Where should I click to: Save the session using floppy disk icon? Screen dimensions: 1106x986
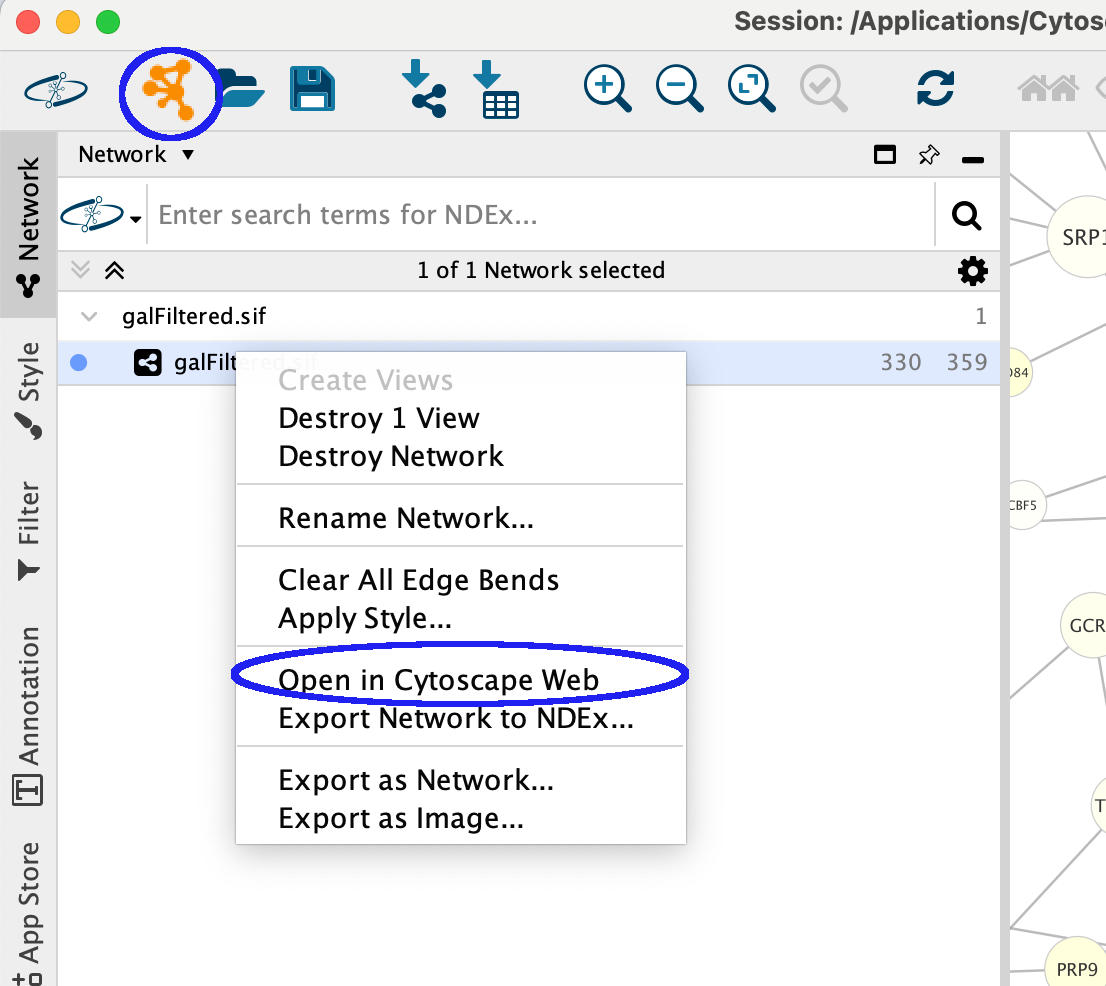pos(312,90)
